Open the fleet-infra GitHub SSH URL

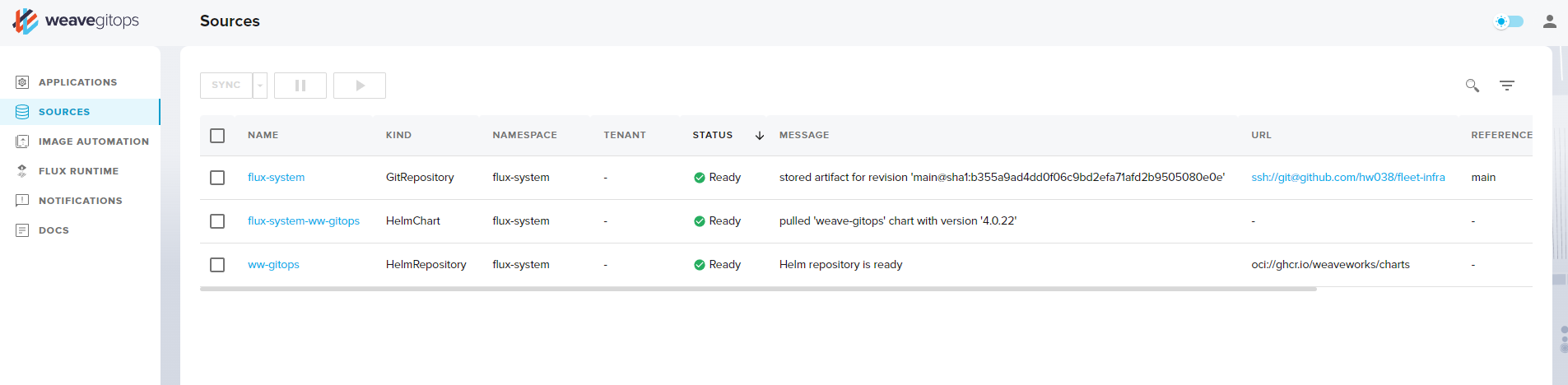[1347, 178]
